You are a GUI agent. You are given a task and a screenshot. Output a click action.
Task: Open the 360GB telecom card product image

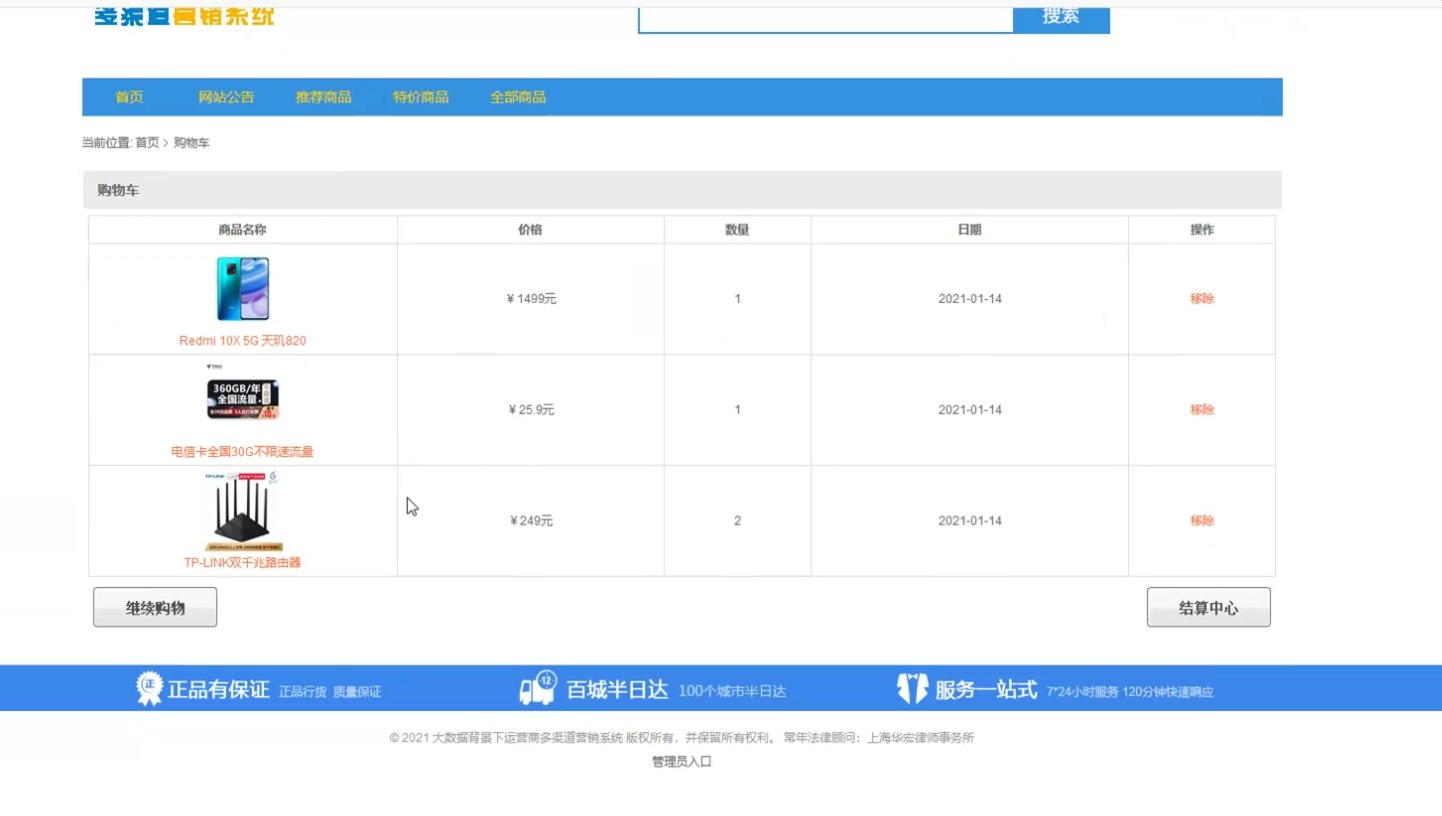(x=243, y=398)
